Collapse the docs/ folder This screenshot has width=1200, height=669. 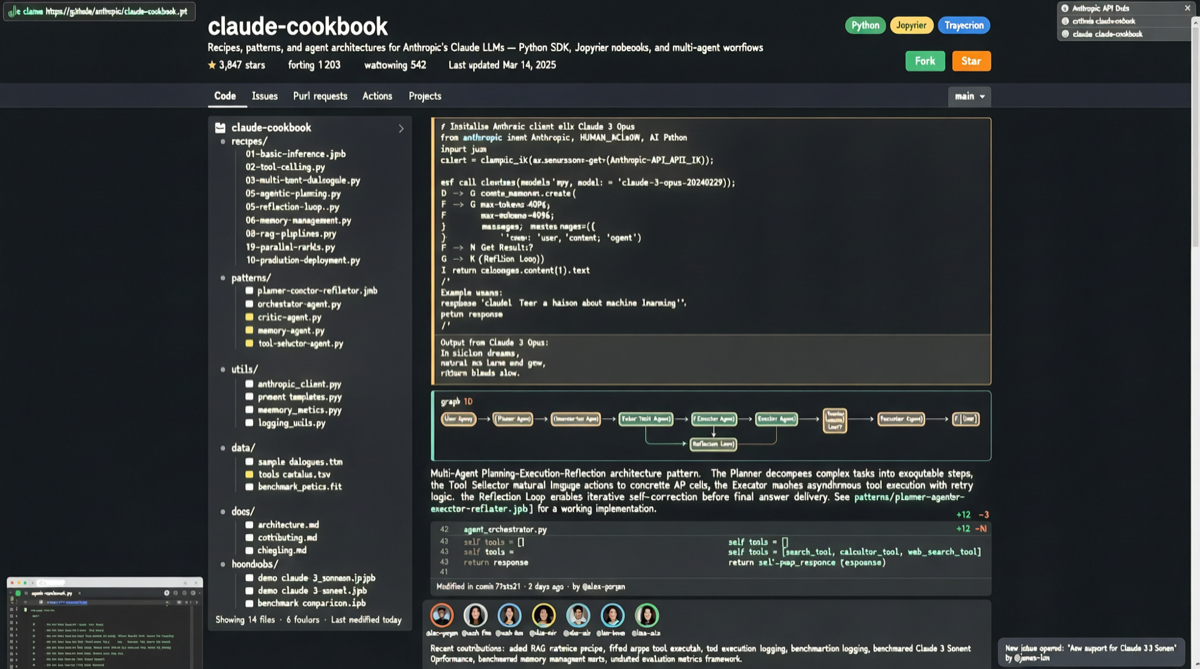243,511
